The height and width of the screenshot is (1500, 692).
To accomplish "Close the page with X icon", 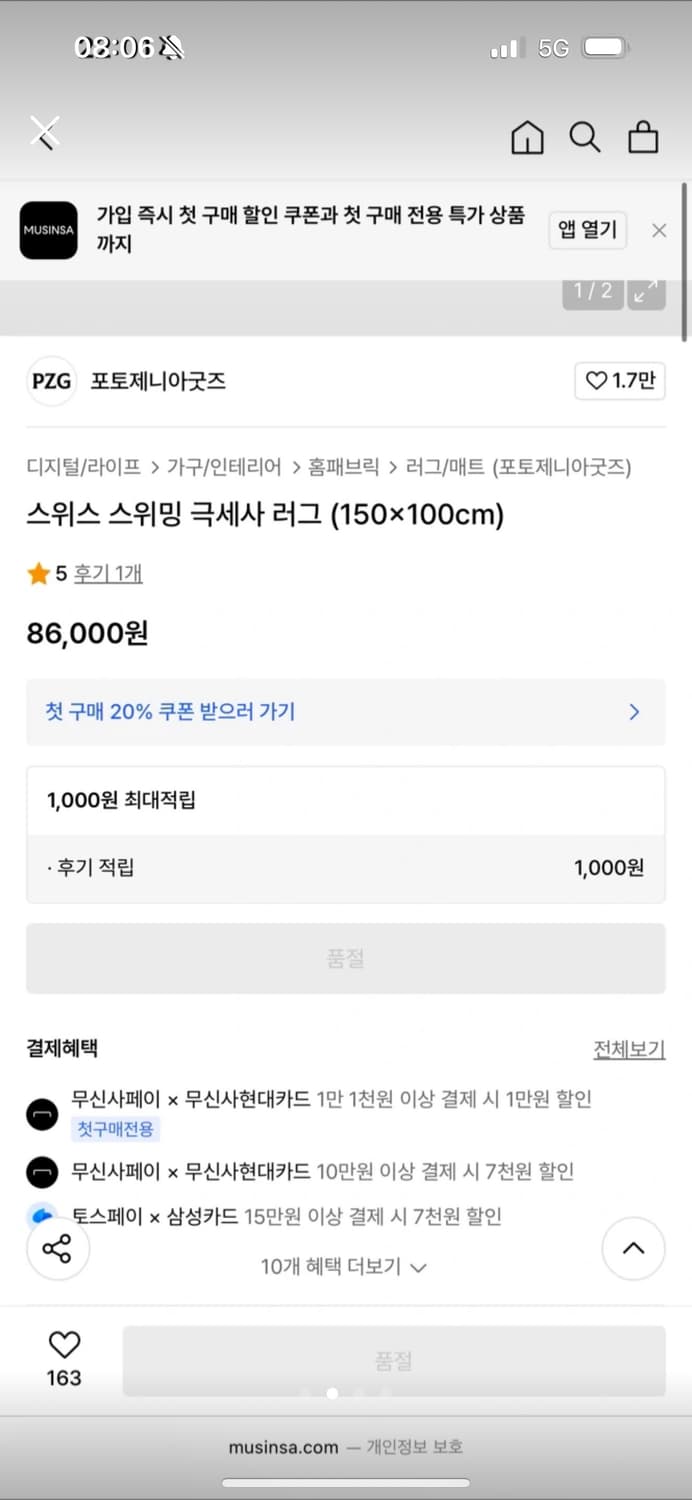I will pos(44,132).
